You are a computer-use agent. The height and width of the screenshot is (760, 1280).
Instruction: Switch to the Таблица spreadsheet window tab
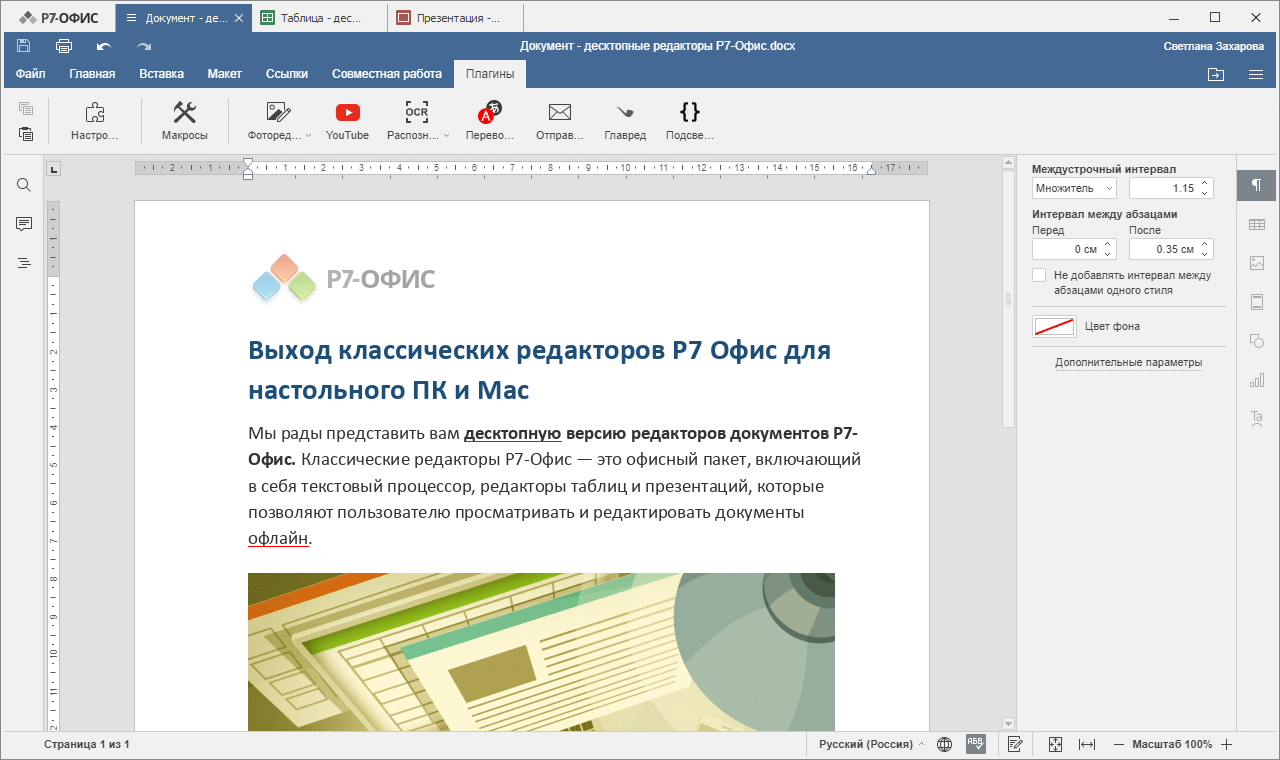[x=320, y=18]
